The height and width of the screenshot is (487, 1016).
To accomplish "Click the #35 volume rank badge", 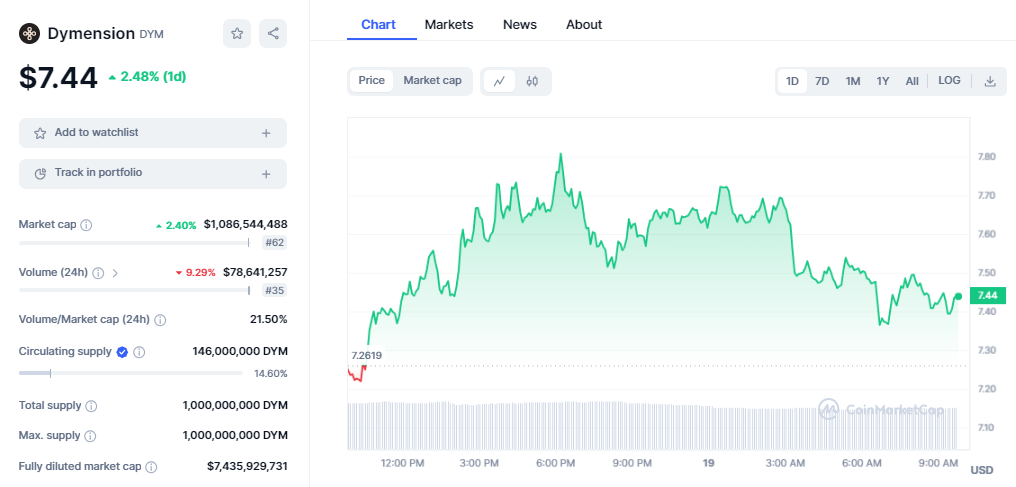I will point(275,290).
